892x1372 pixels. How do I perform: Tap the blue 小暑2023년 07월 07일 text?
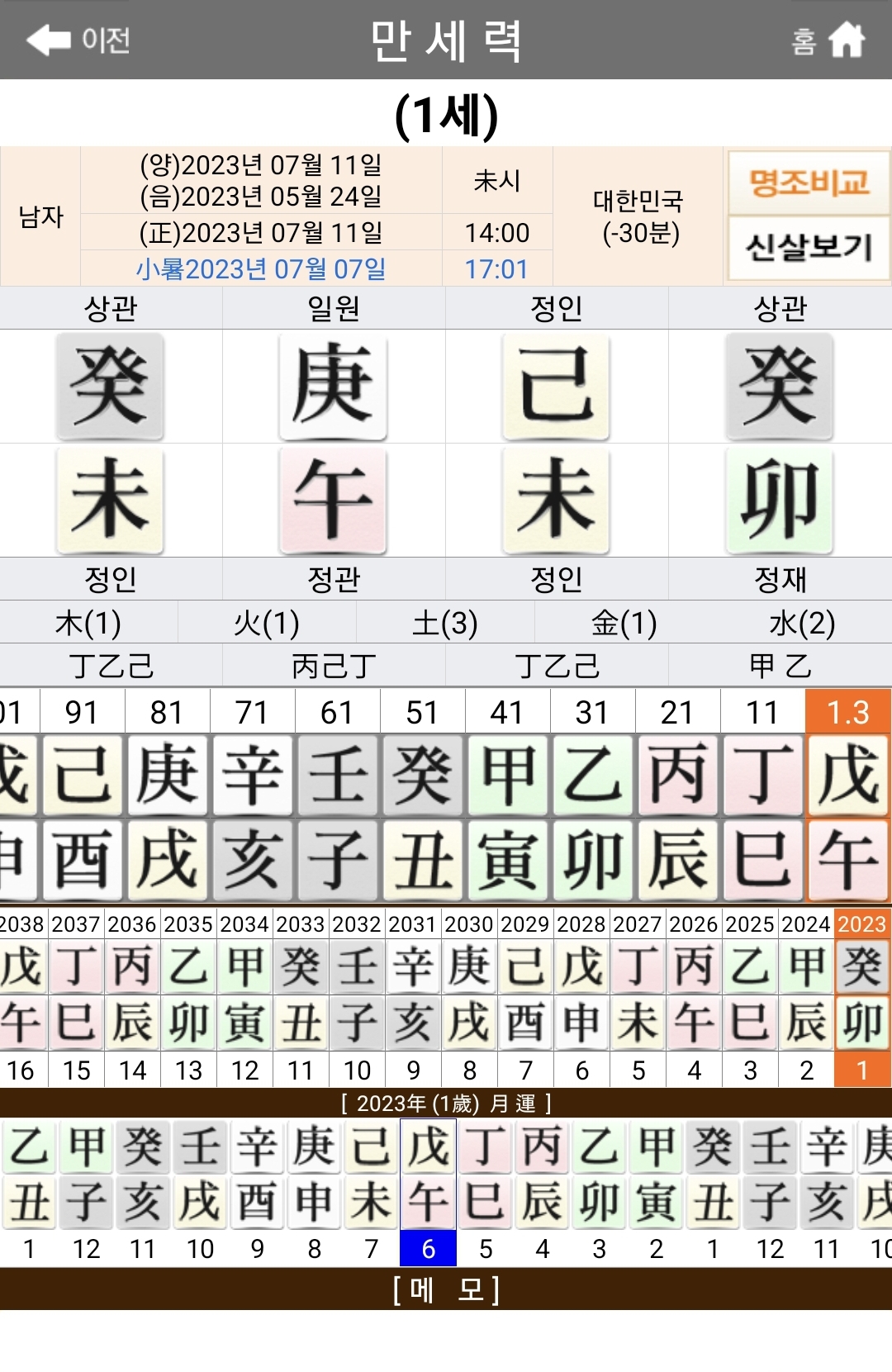click(261, 269)
